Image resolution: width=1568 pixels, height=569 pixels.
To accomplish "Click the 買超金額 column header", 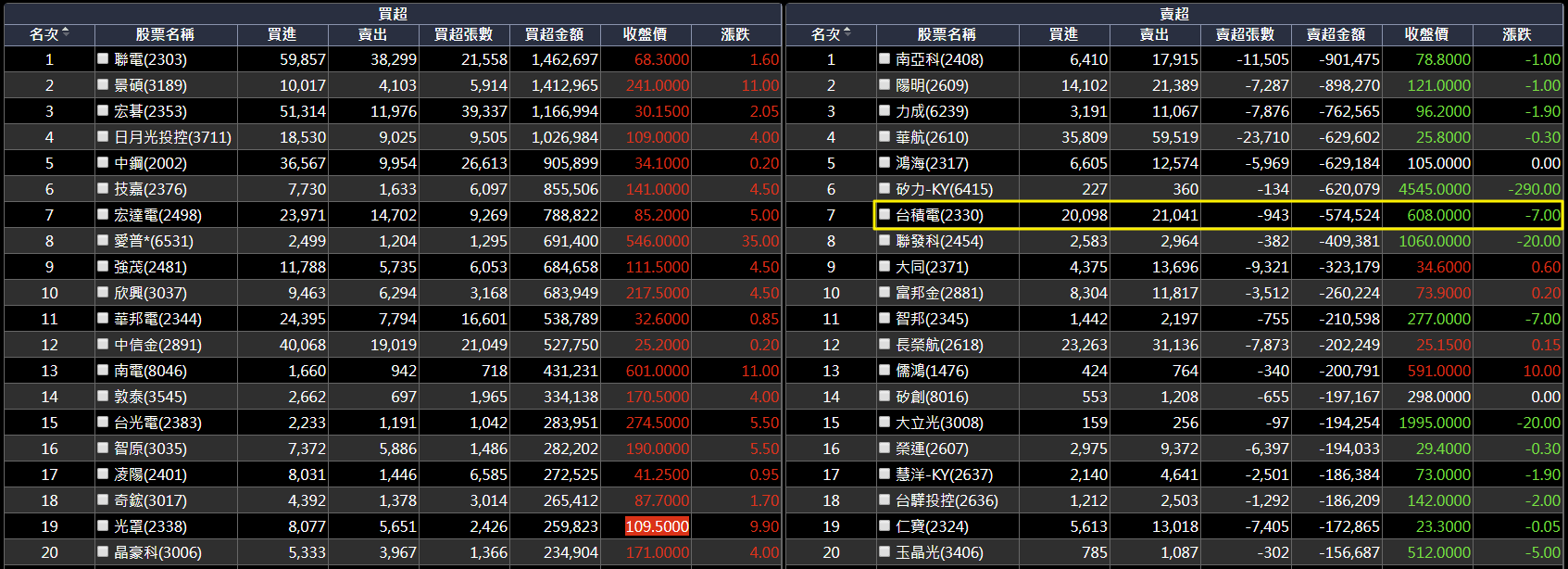I will [x=554, y=34].
